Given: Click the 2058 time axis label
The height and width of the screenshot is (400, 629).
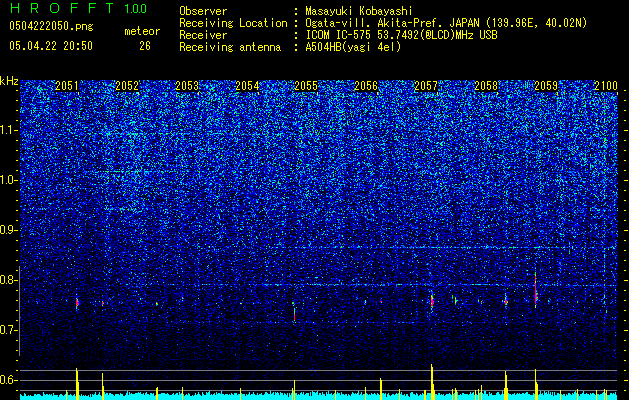Looking at the screenshot, I should point(486,86).
